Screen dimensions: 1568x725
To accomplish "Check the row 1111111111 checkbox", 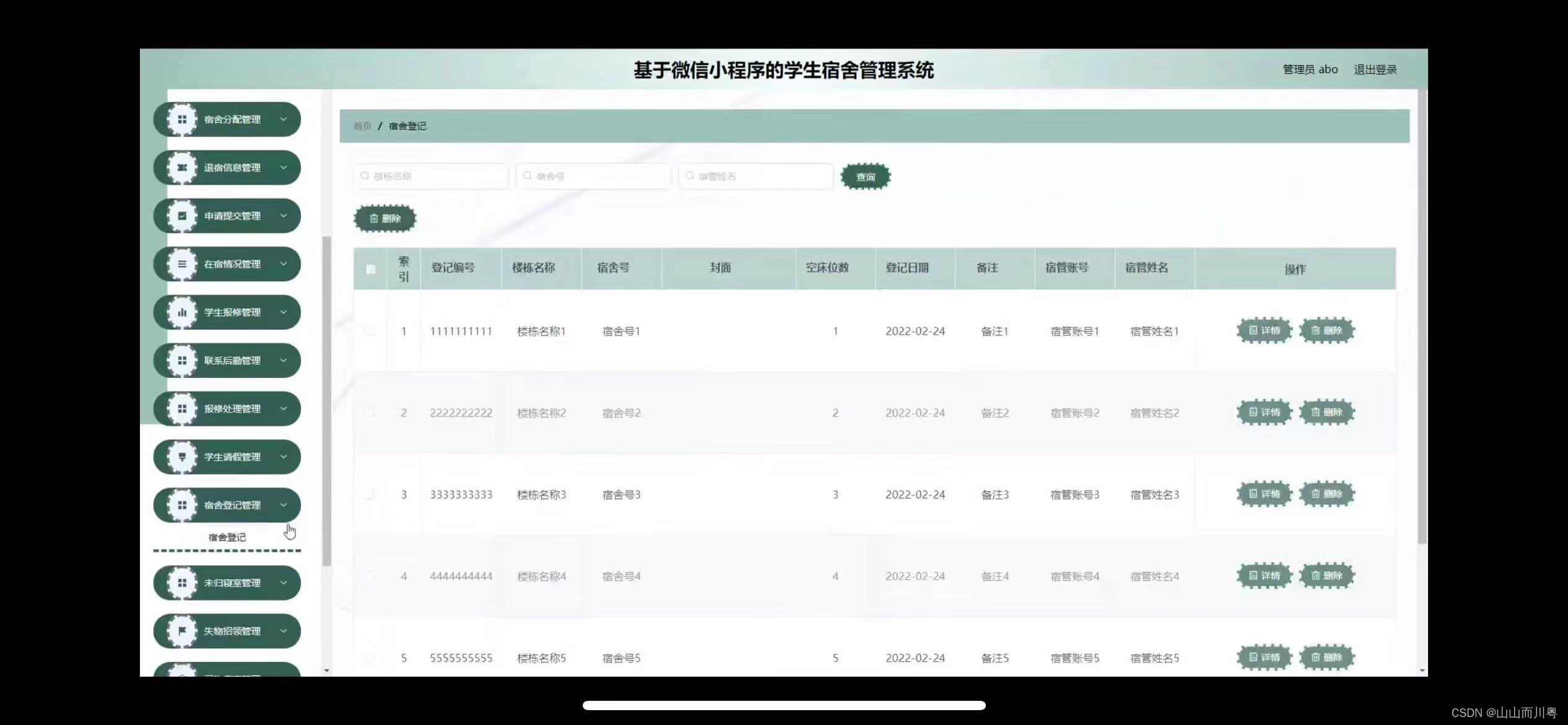I will [x=370, y=331].
